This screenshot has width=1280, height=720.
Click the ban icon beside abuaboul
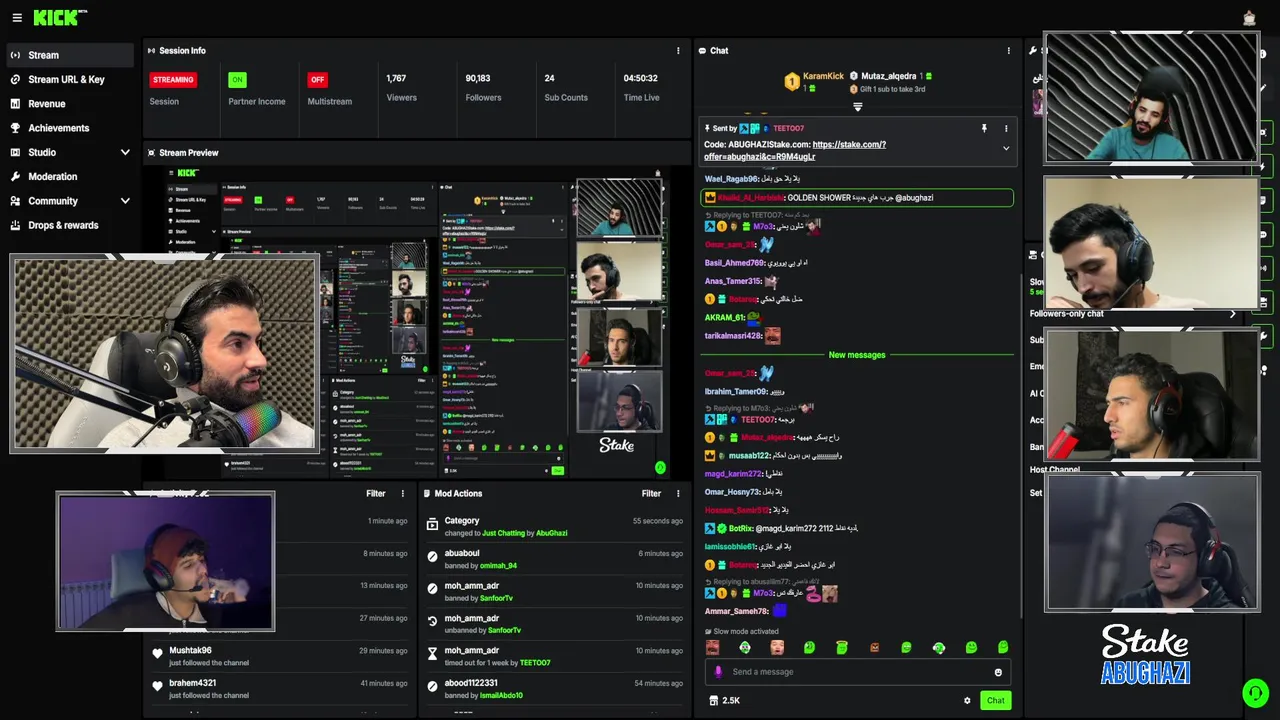point(432,557)
